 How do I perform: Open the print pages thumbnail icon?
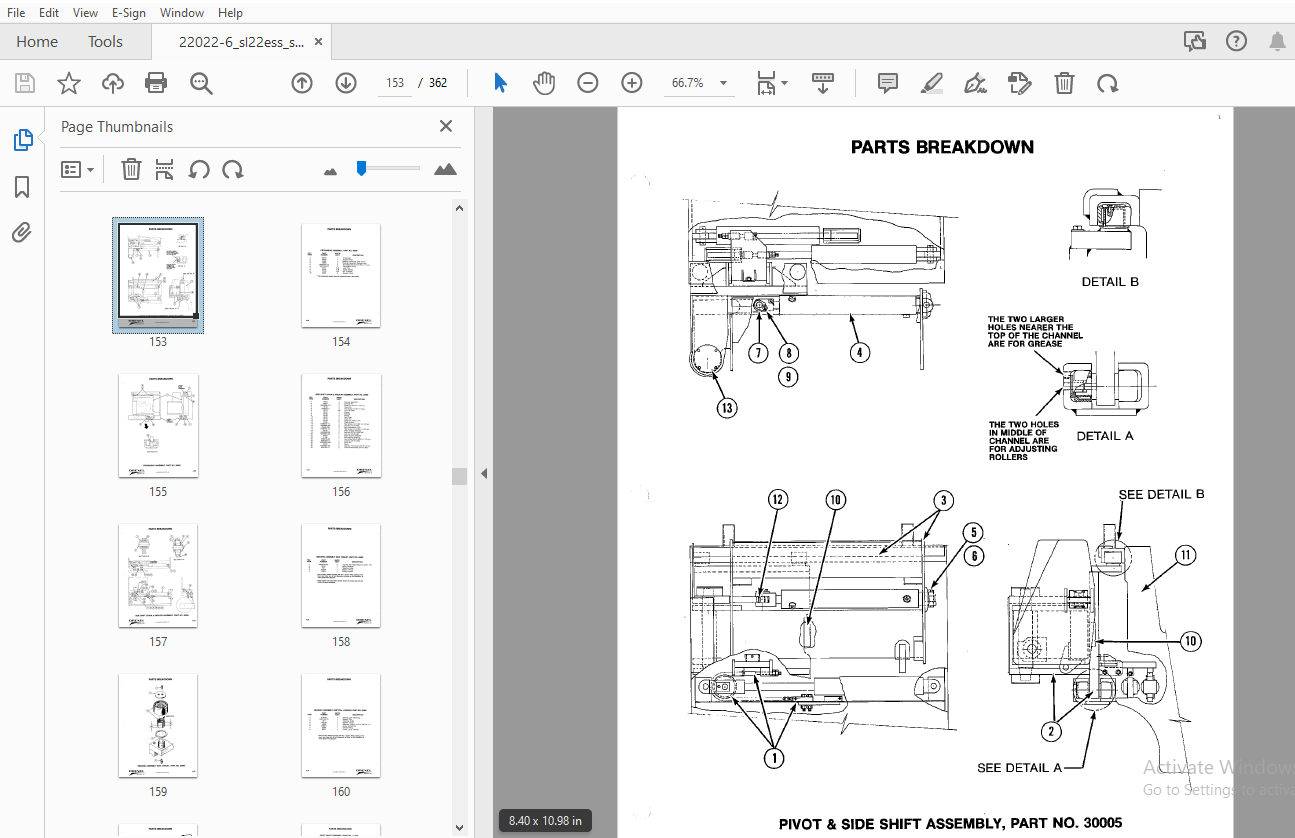coord(165,170)
